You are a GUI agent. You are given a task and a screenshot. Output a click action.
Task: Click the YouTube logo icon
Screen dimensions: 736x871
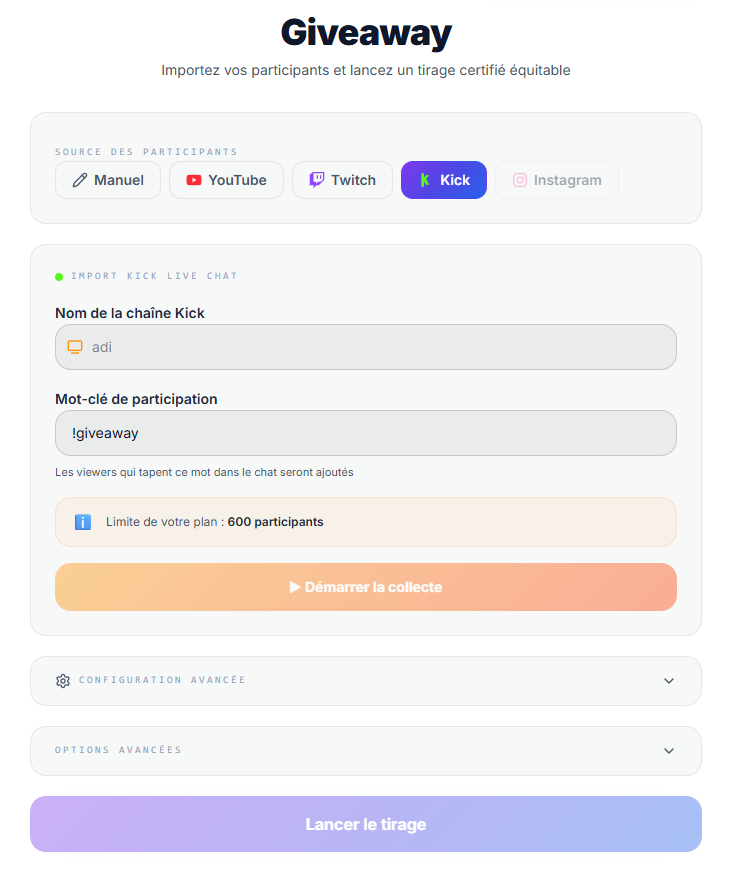(194, 180)
